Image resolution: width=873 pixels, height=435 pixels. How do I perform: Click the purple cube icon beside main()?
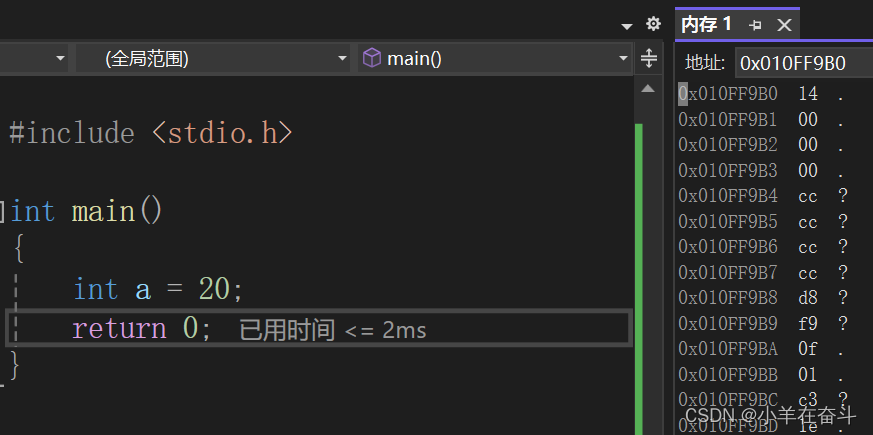(371, 58)
